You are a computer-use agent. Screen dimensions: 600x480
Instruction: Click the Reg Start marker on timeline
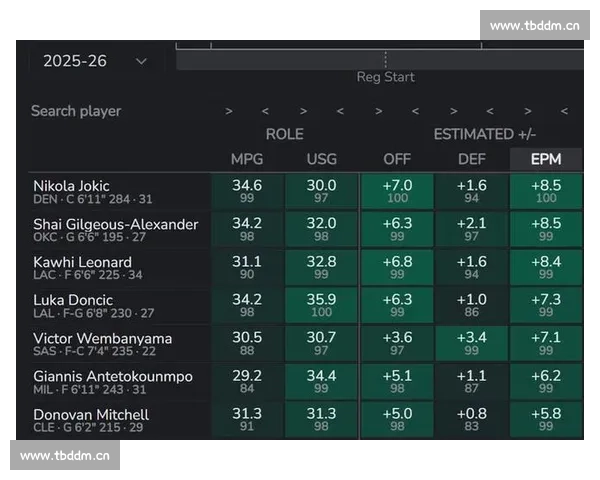click(385, 77)
